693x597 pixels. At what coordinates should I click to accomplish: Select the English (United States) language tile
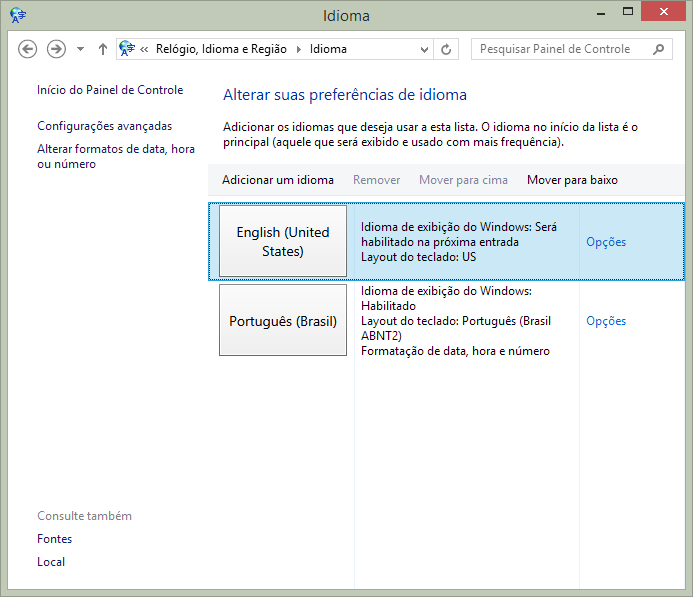pyautogui.click(x=283, y=241)
